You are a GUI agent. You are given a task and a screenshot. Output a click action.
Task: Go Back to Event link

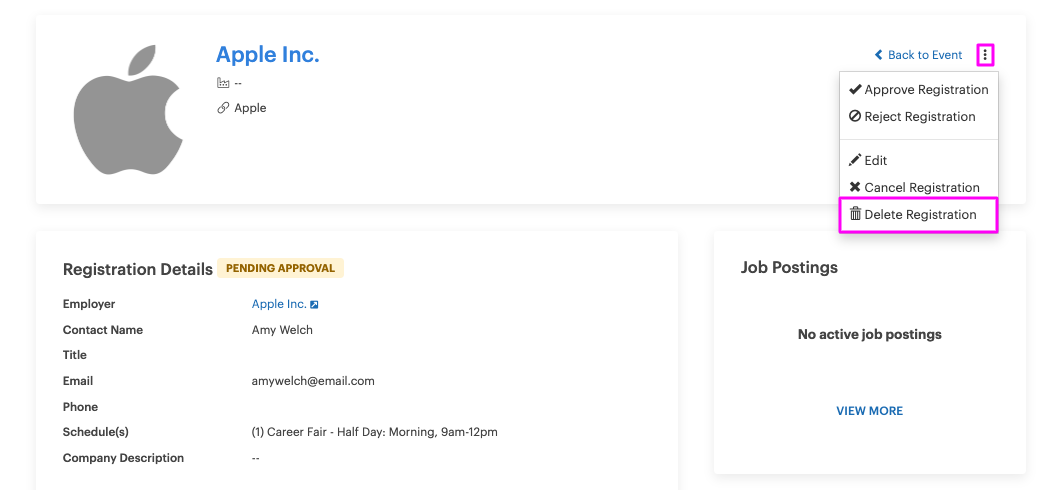pyautogui.click(x=918, y=55)
